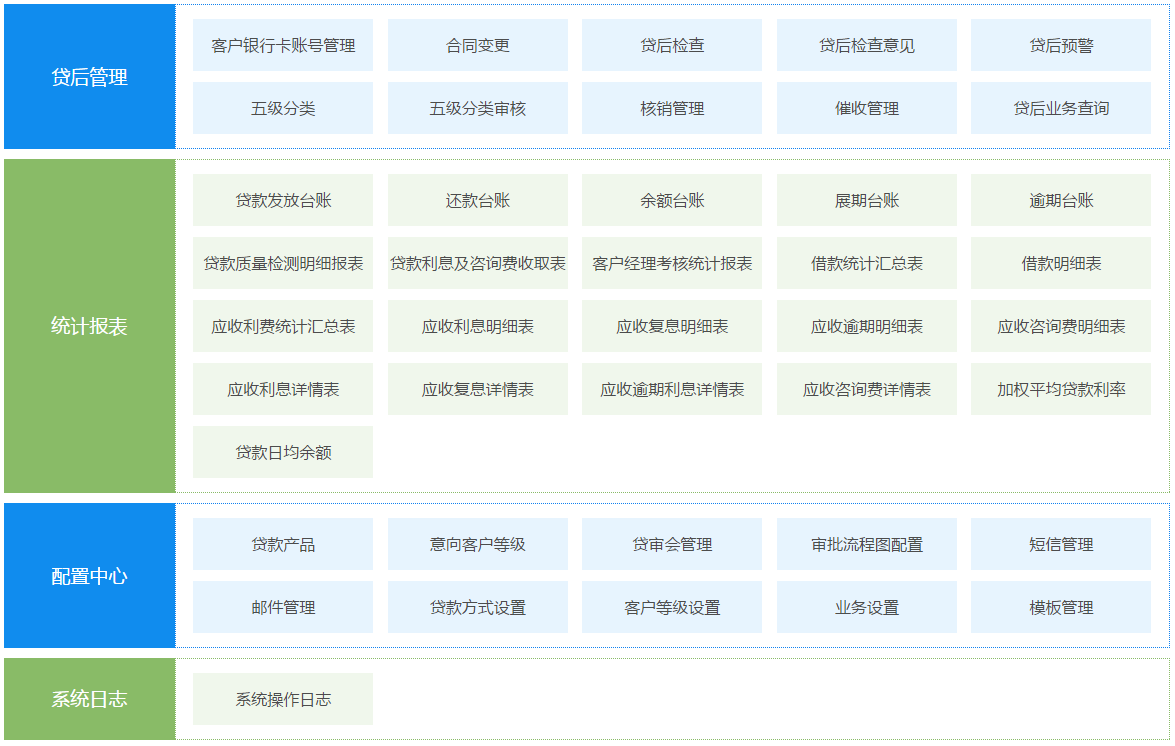Go to 短信管理 settings
Screen dimensions: 1175x746
(1060, 544)
